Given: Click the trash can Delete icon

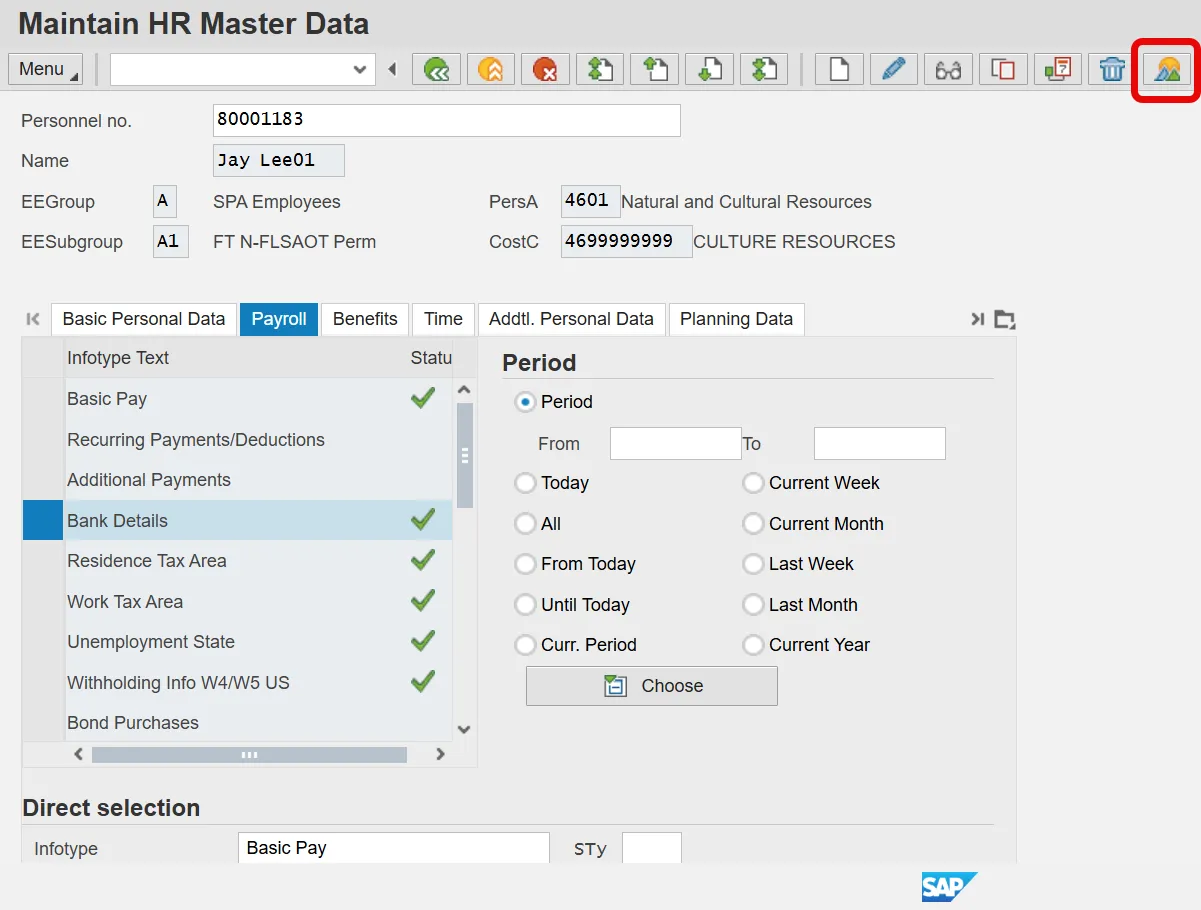Looking at the screenshot, I should pyautogui.click(x=1112, y=69).
